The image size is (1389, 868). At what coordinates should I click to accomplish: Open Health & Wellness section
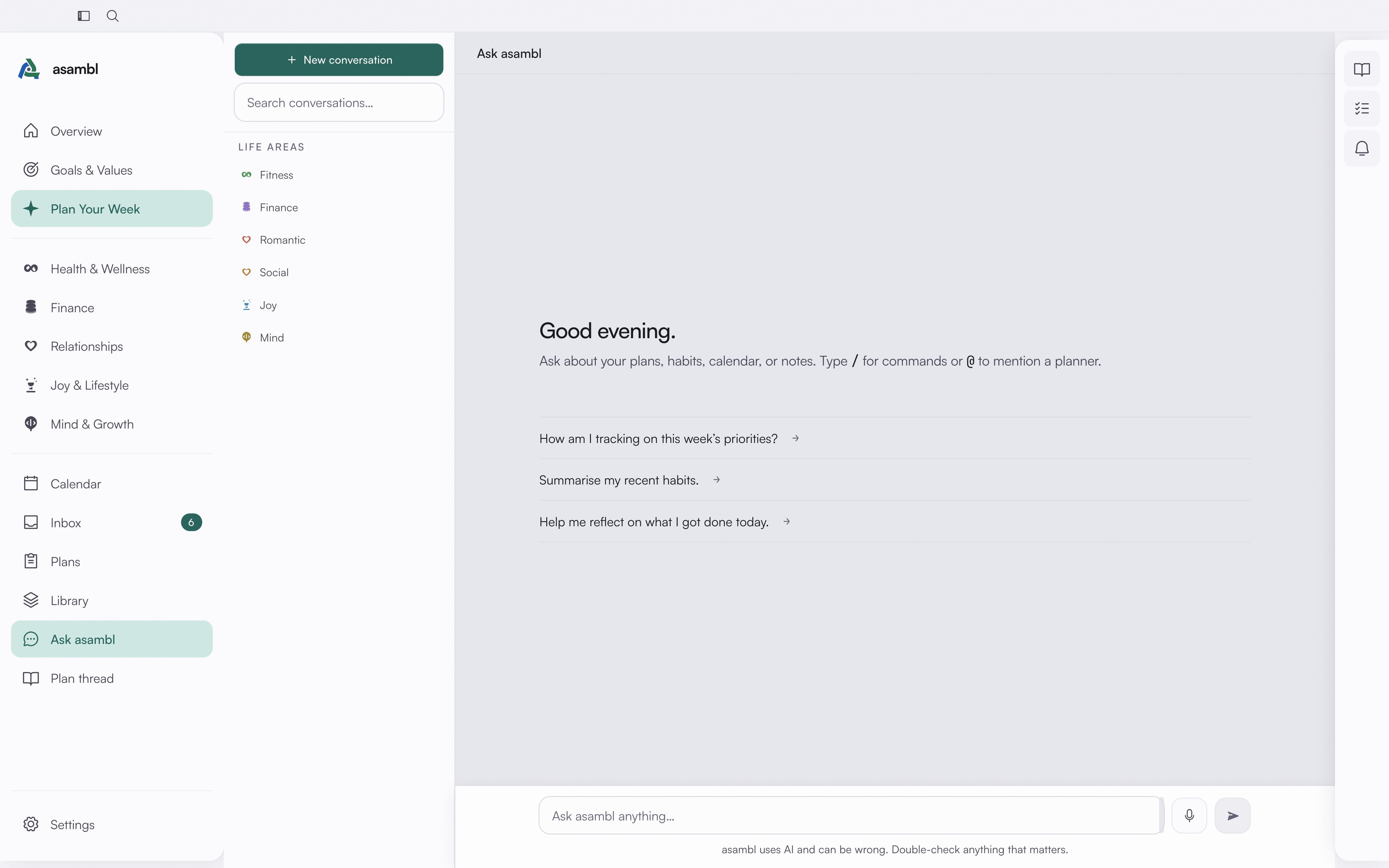coord(112,269)
